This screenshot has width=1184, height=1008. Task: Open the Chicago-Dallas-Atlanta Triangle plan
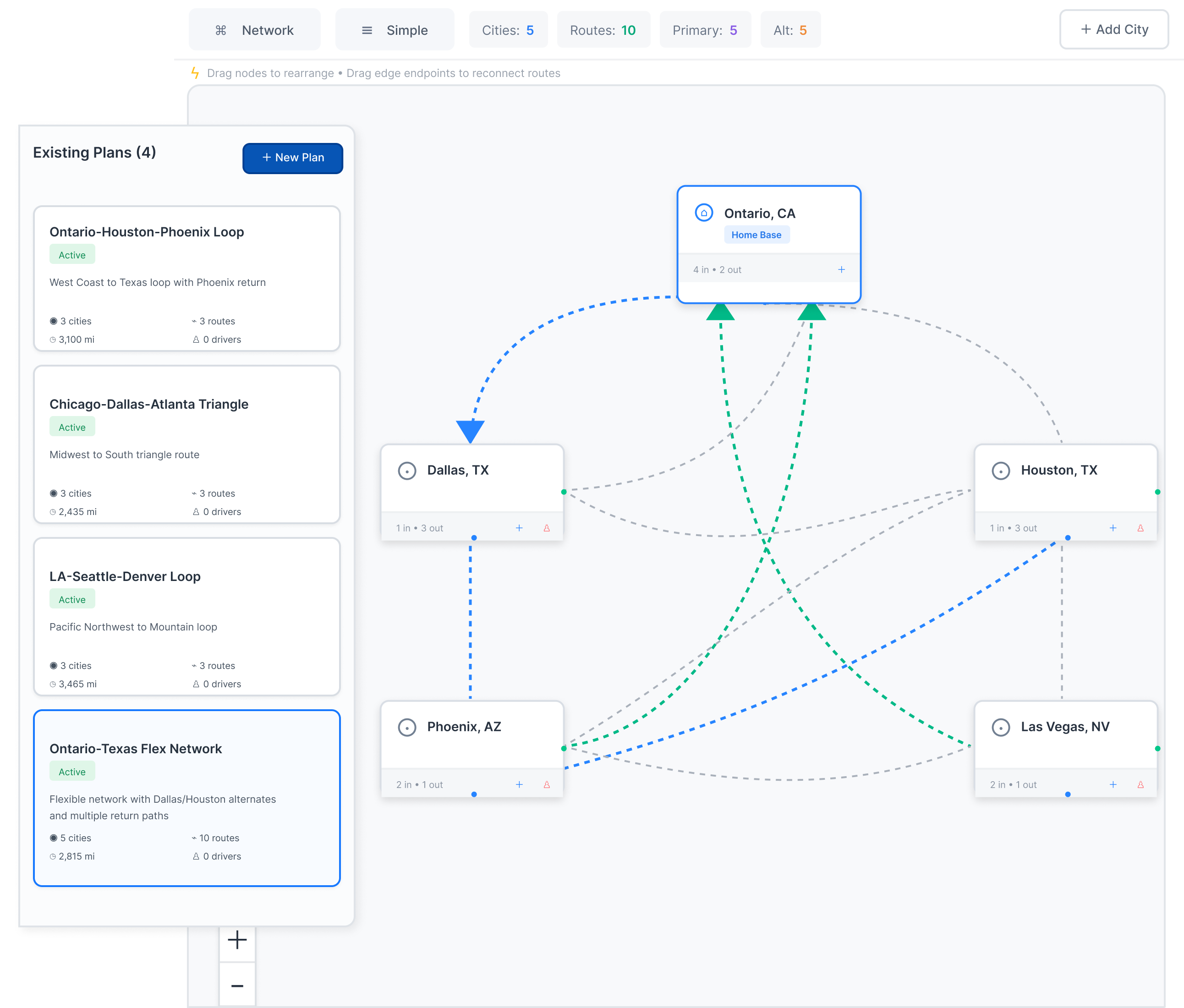pos(187,444)
